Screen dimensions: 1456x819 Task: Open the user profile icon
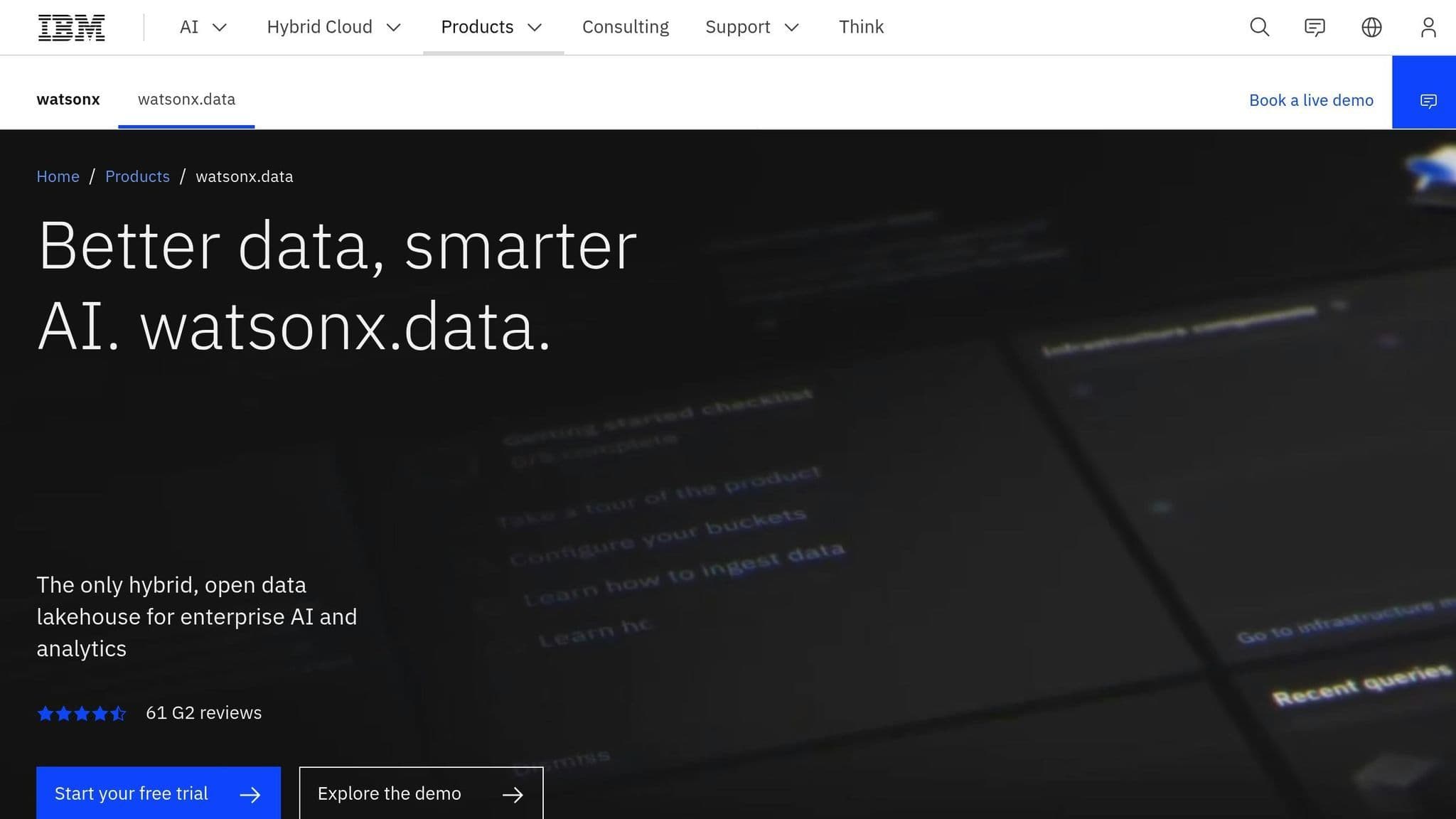(x=1428, y=27)
